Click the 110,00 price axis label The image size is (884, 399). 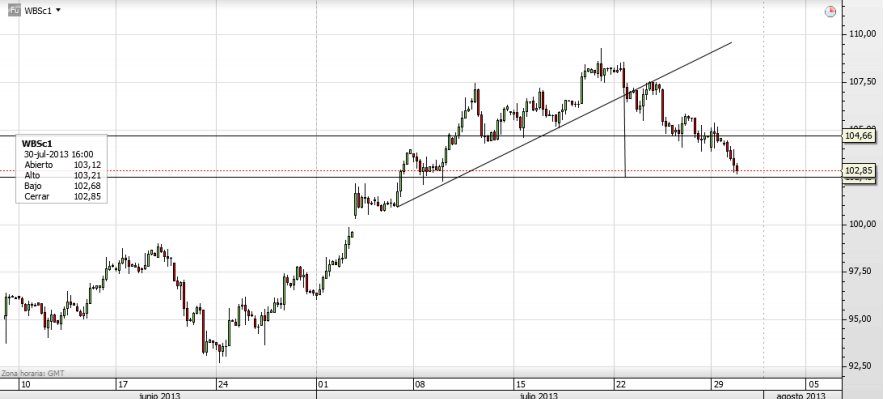click(863, 34)
